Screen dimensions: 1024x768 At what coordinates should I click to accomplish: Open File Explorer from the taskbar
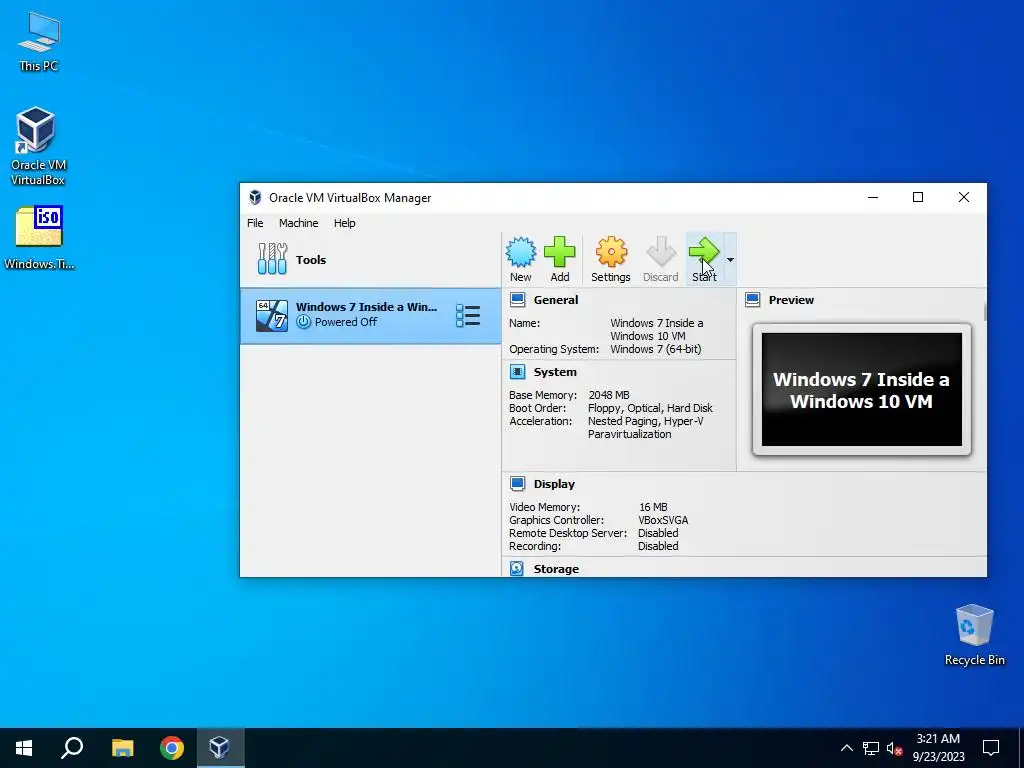(x=122, y=748)
